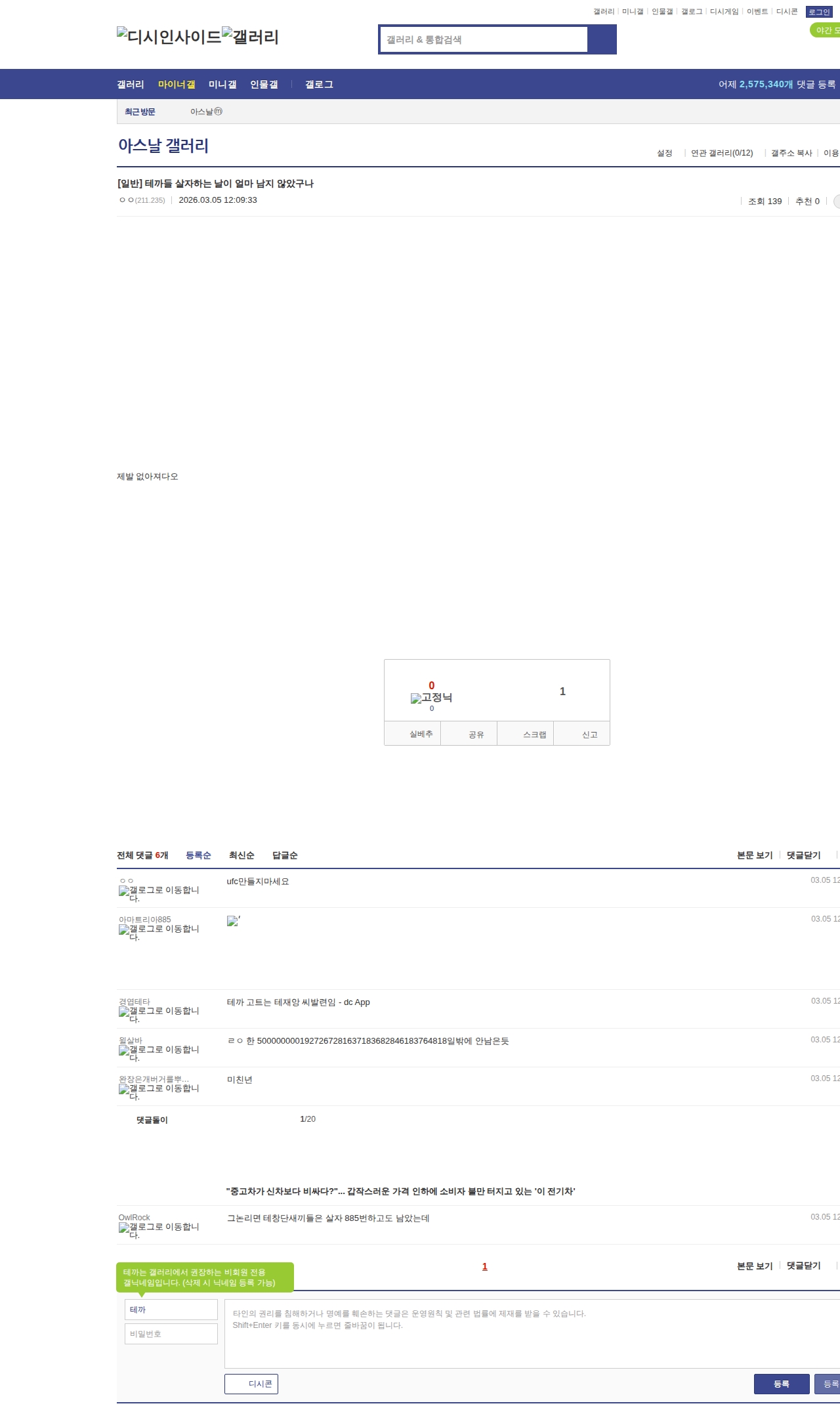Toggle the 야간 모드 button
The height and width of the screenshot is (1410, 840).
point(826,30)
